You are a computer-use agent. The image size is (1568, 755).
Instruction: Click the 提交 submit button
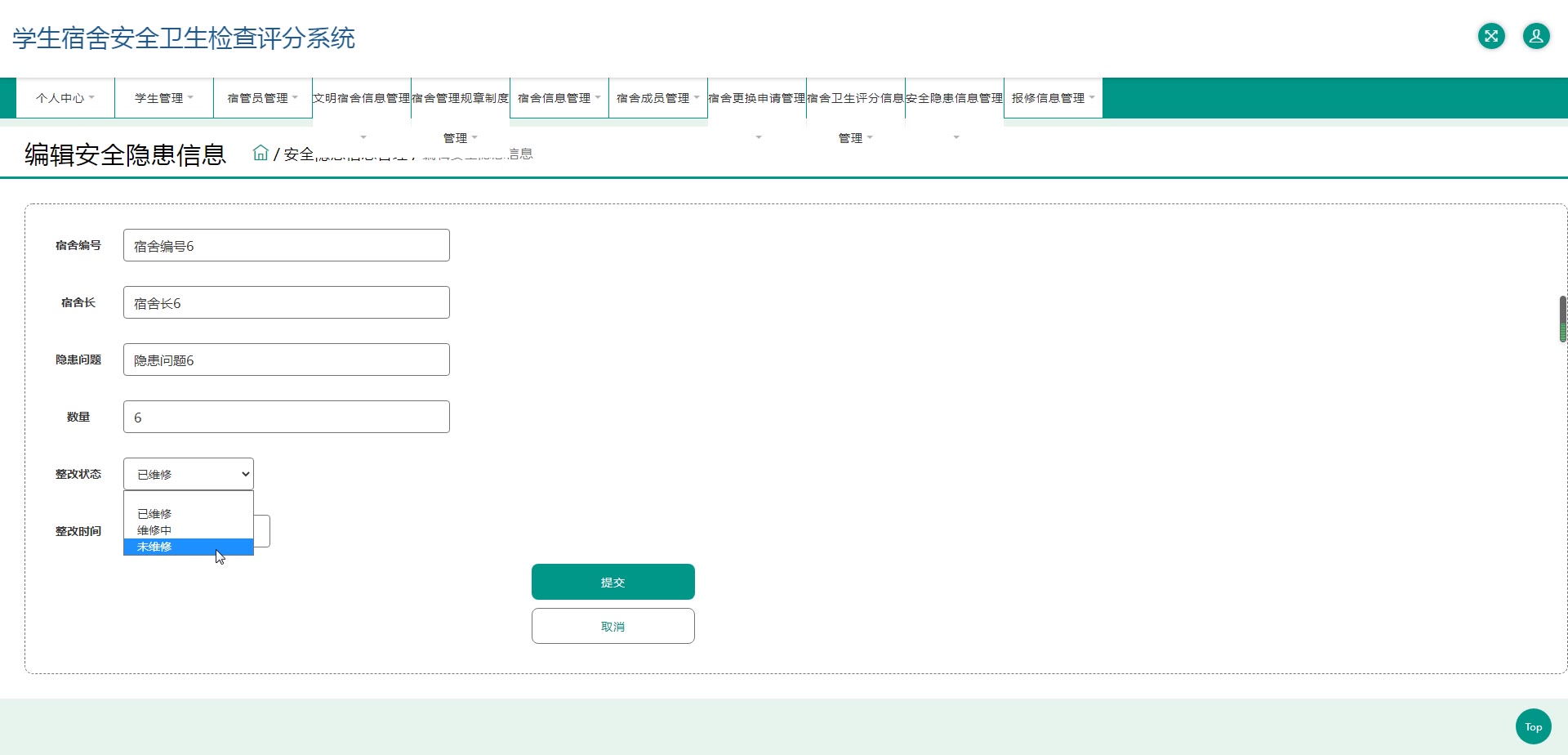(x=613, y=582)
